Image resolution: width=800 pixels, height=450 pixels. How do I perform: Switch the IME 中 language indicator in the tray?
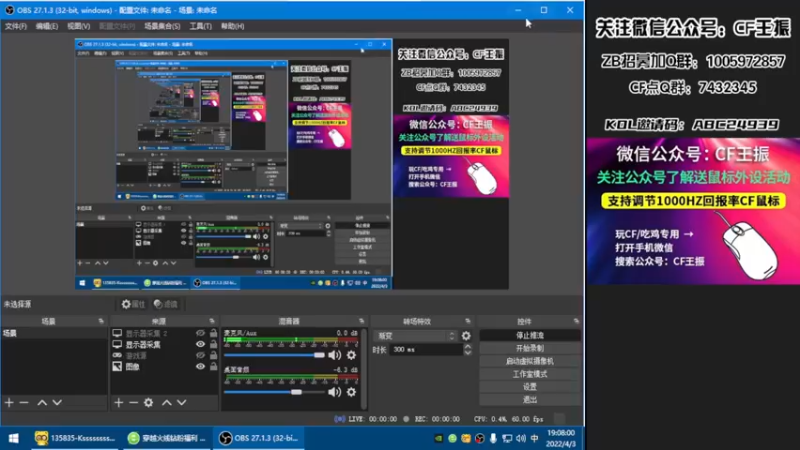(x=534, y=438)
